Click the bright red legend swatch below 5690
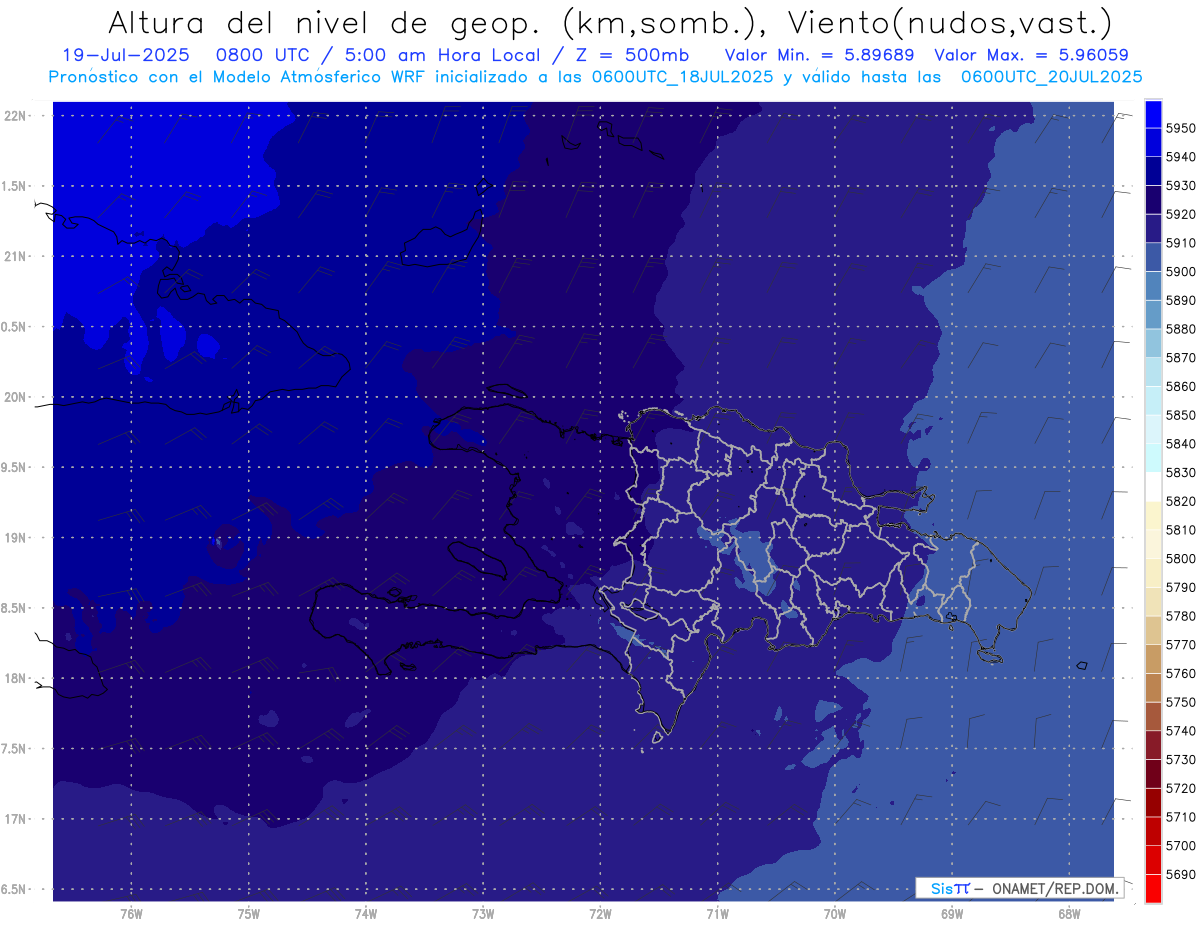Image resolution: width=1200 pixels, height=927 pixels. click(1153, 888)
